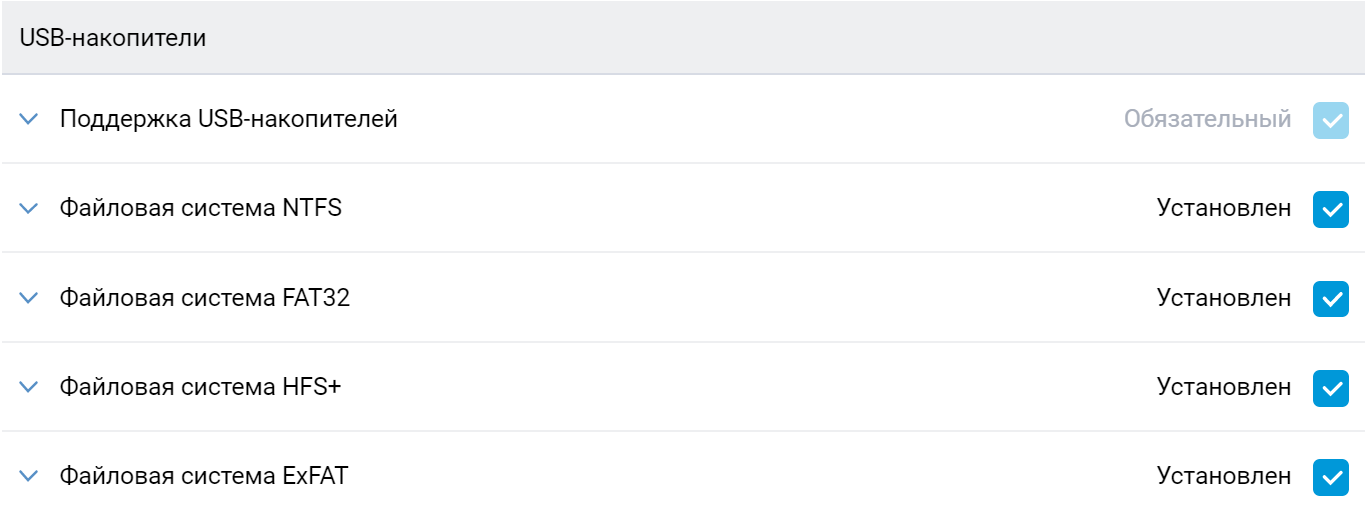This screenshot has height=519, width=1366.
Task: Select the Файловая система HFS+ row label
Action: click(x=200, y=387)
